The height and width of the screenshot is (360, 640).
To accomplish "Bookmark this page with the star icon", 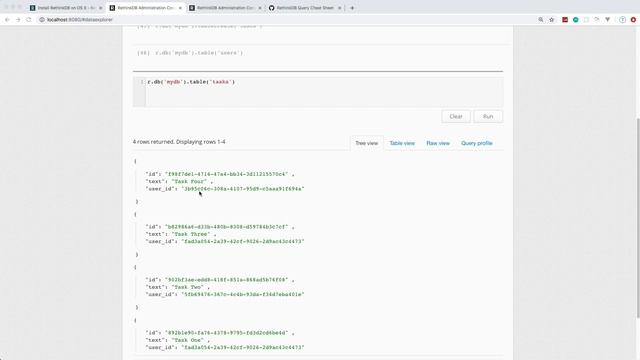I will (552, 20).
